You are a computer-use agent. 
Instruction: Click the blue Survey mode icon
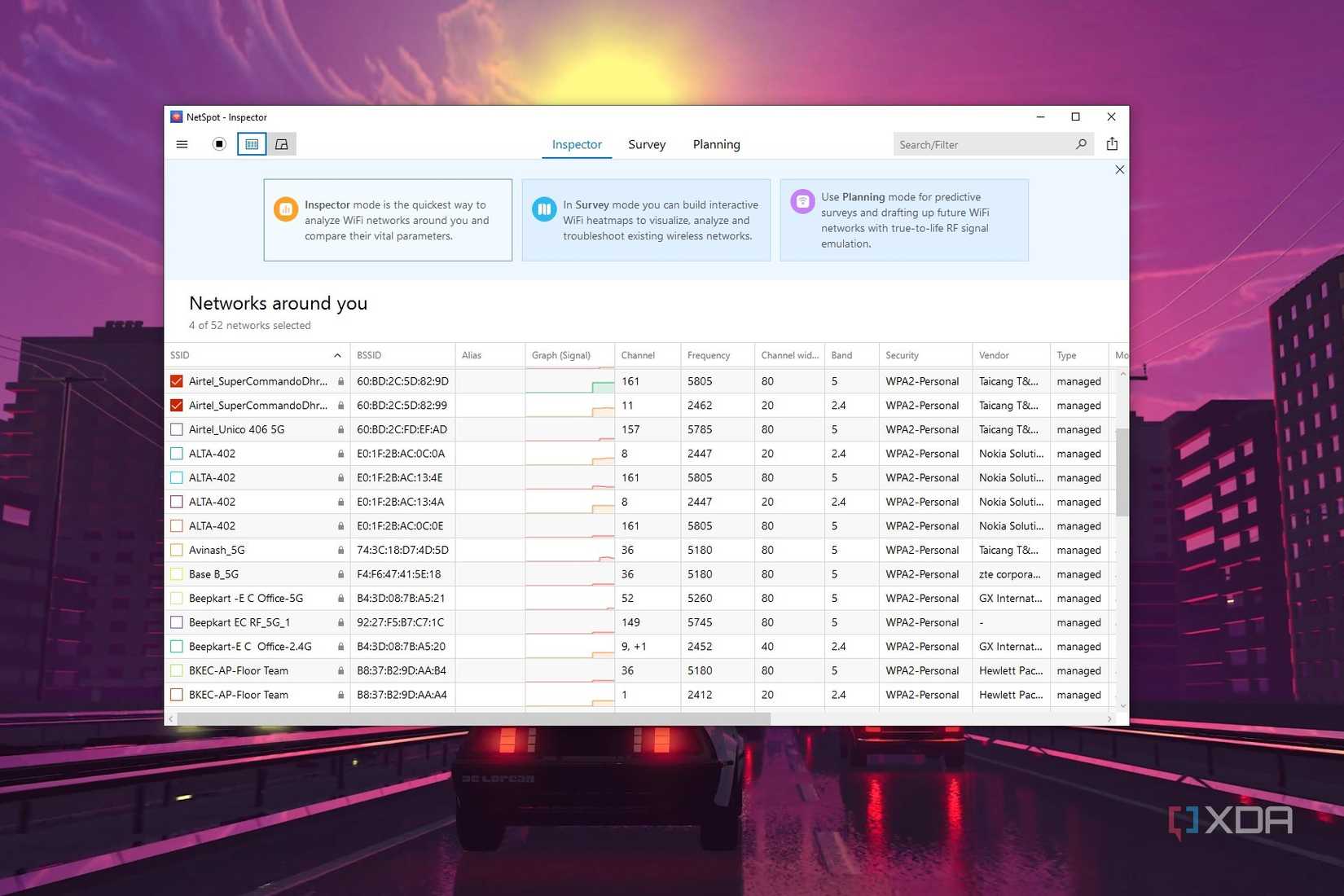[543, 209]
